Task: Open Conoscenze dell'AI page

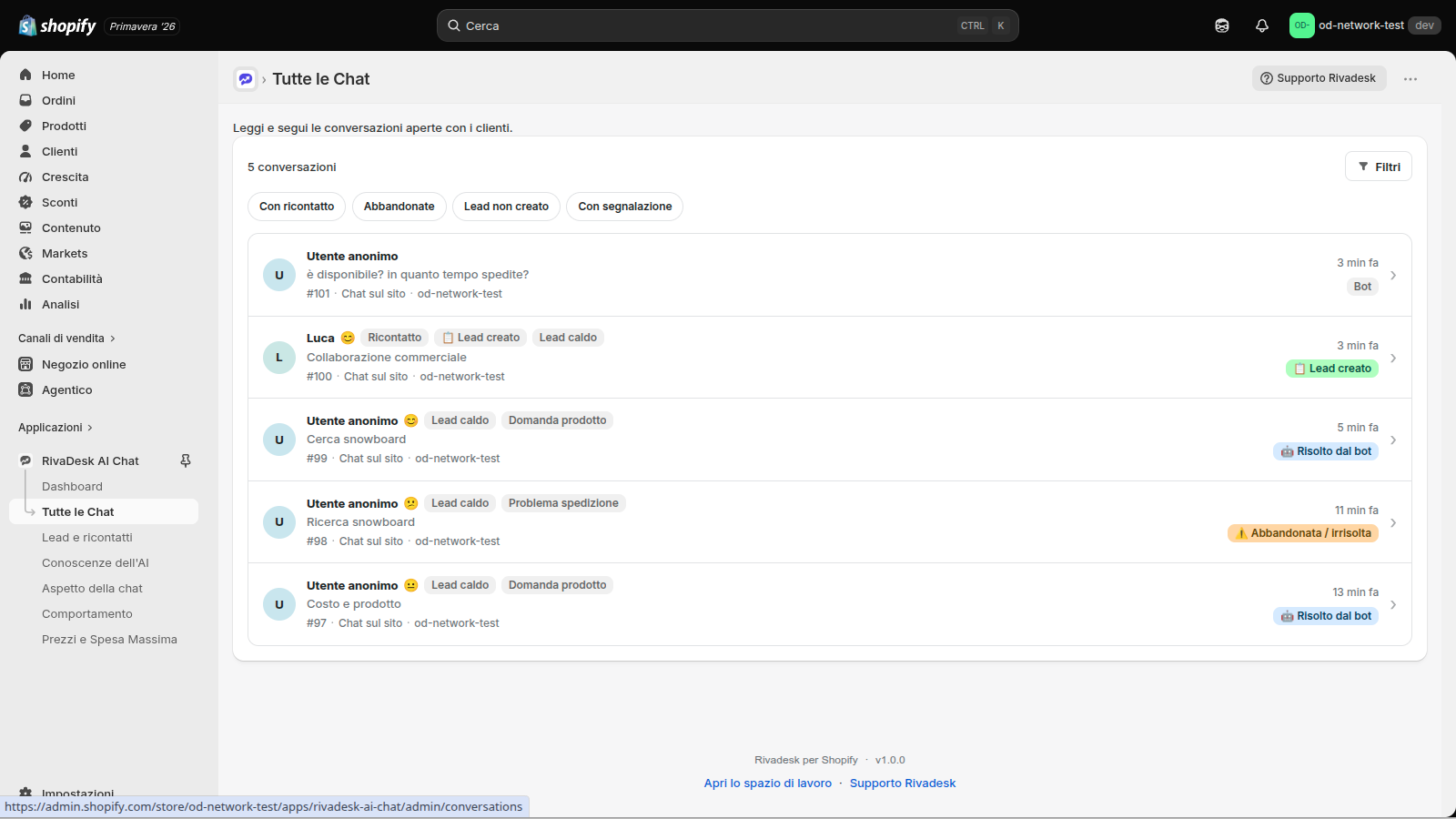Action: (x=95, y=562)
